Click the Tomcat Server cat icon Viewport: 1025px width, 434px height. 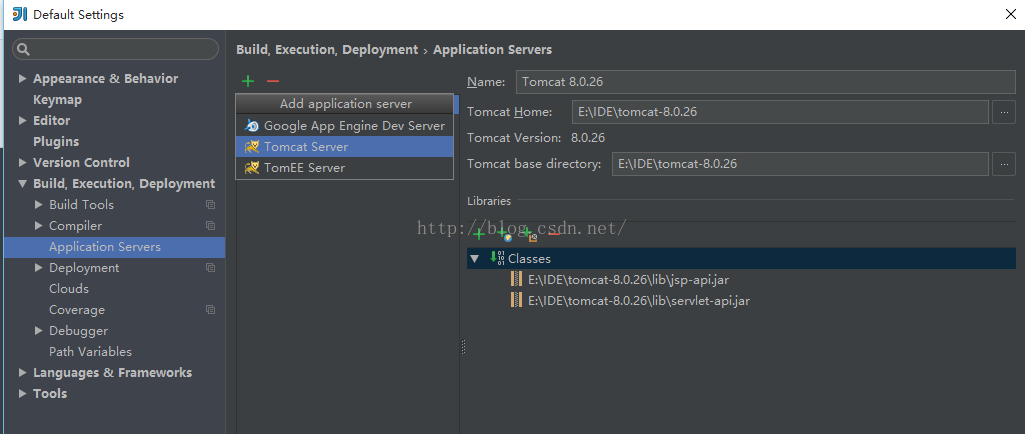pyautogui.click(x=252, y=146)
